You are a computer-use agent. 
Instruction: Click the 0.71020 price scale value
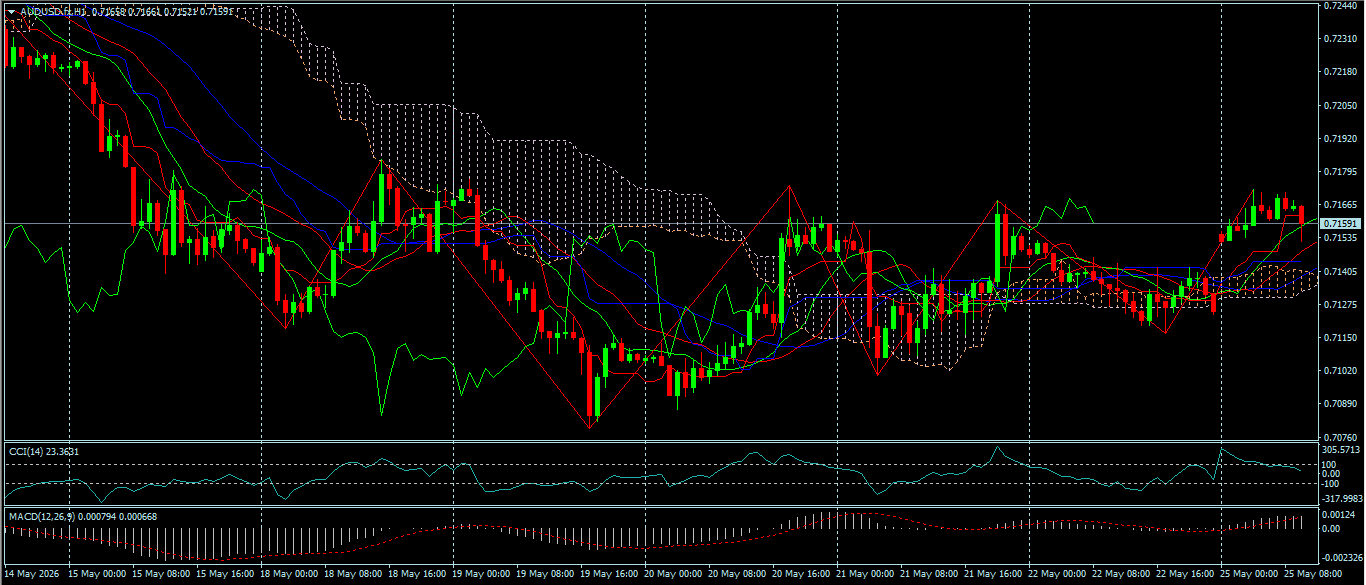tap(1339, 371)
